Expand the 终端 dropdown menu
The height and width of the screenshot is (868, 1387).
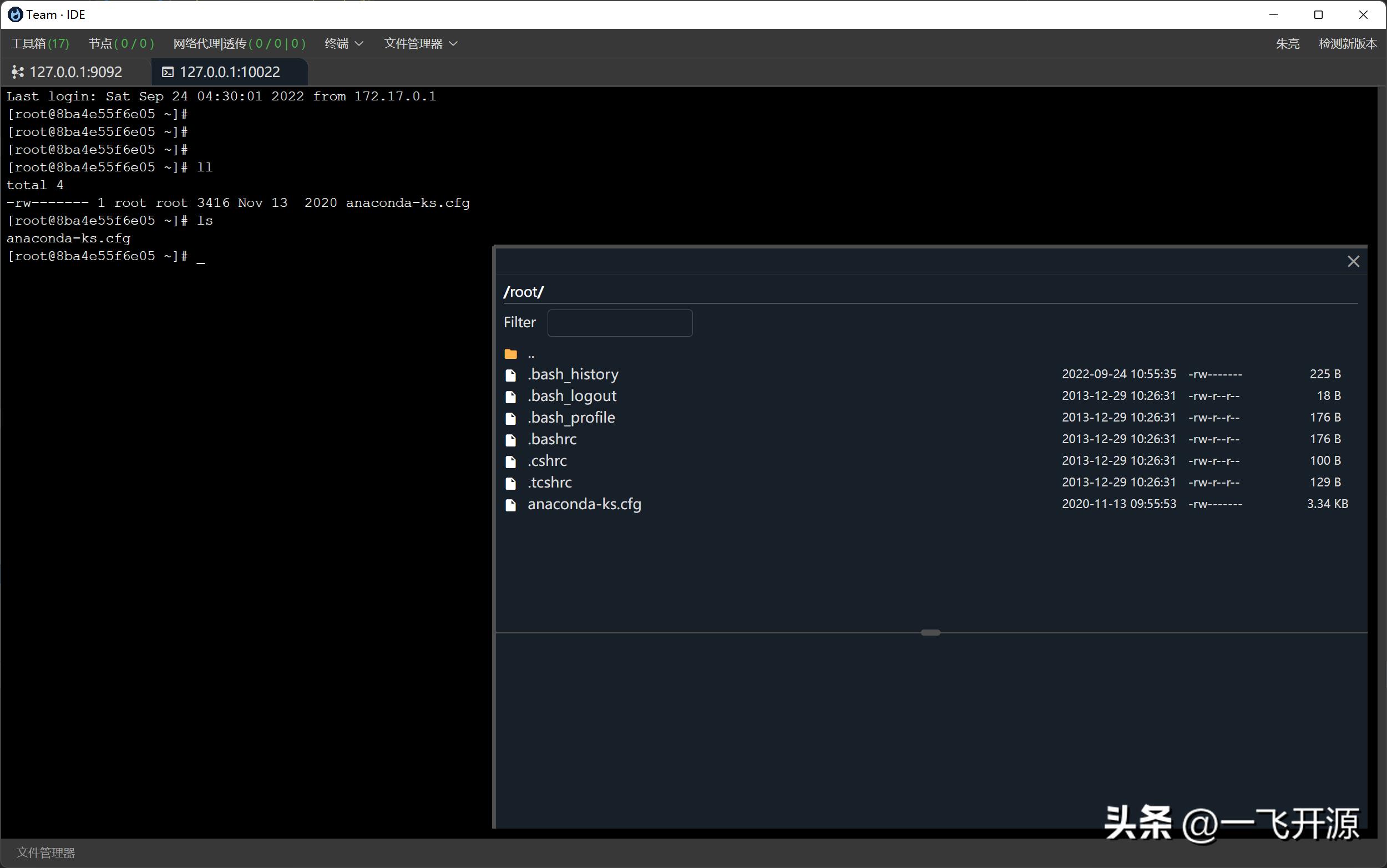click(344, 44)
